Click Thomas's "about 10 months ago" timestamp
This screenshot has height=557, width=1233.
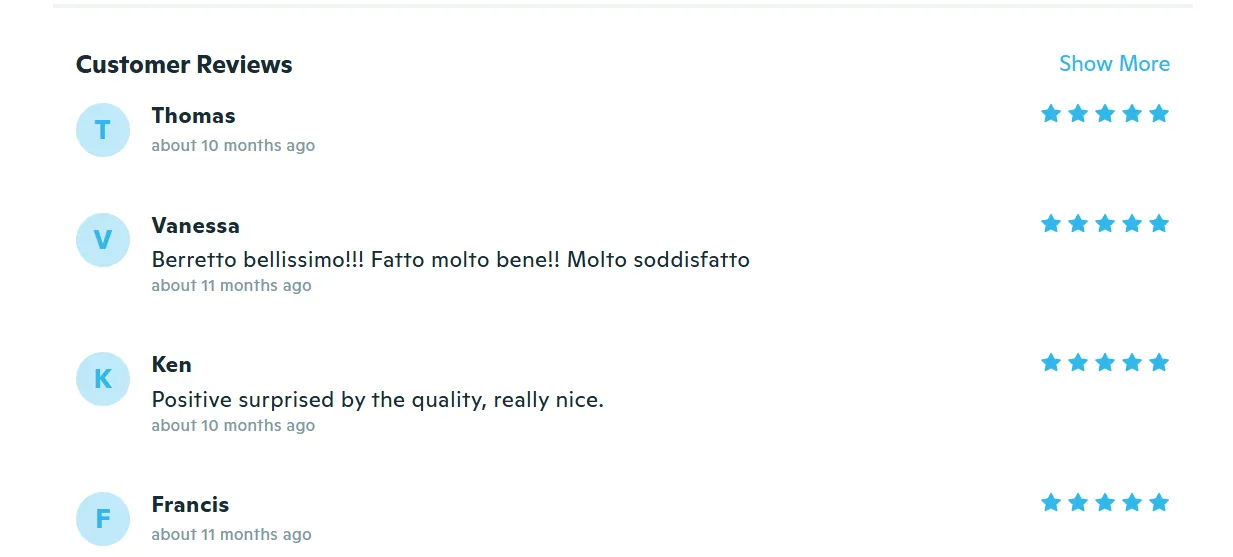[233, 146]
